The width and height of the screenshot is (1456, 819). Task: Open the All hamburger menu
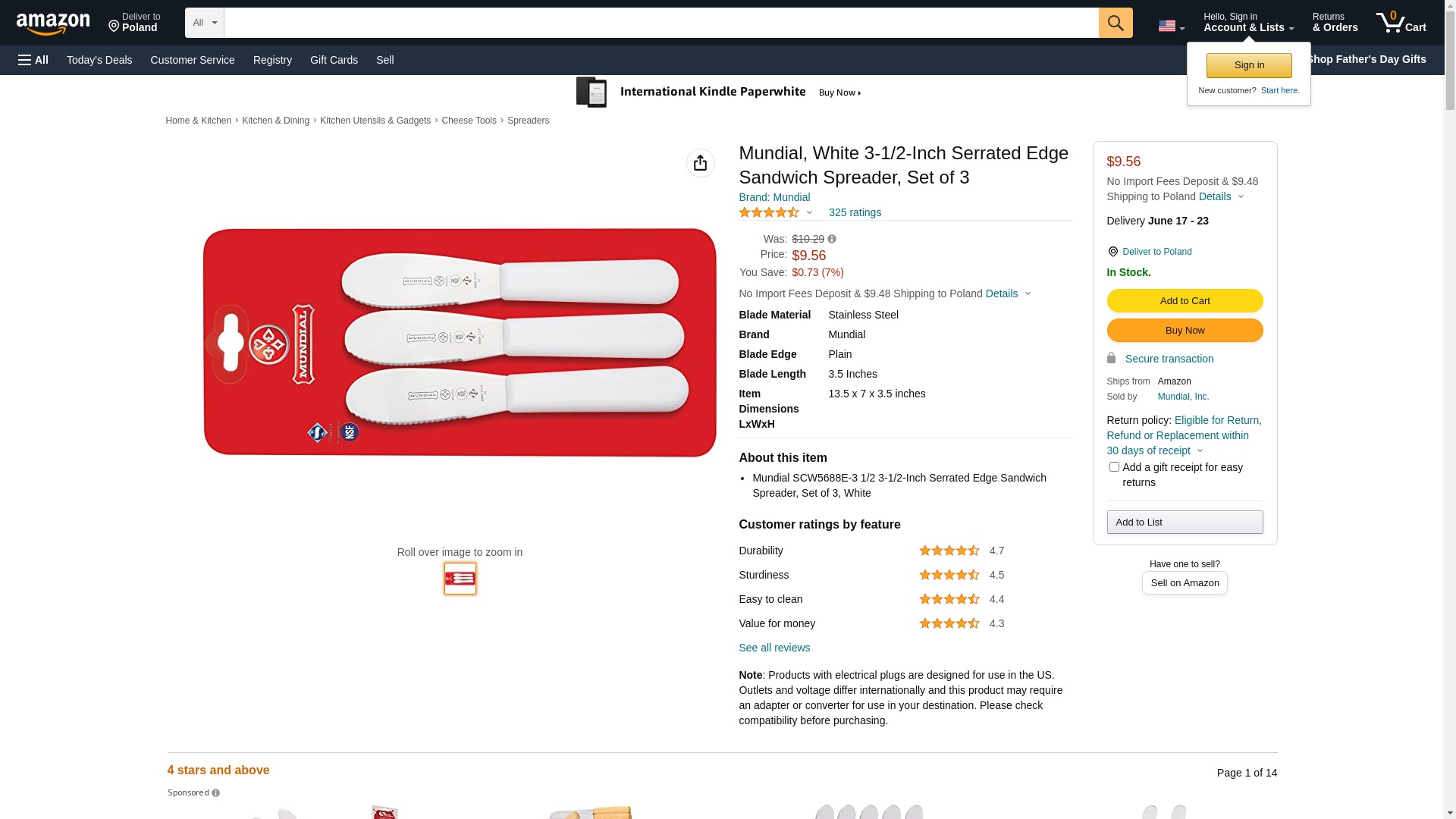[x=33, y=60]
